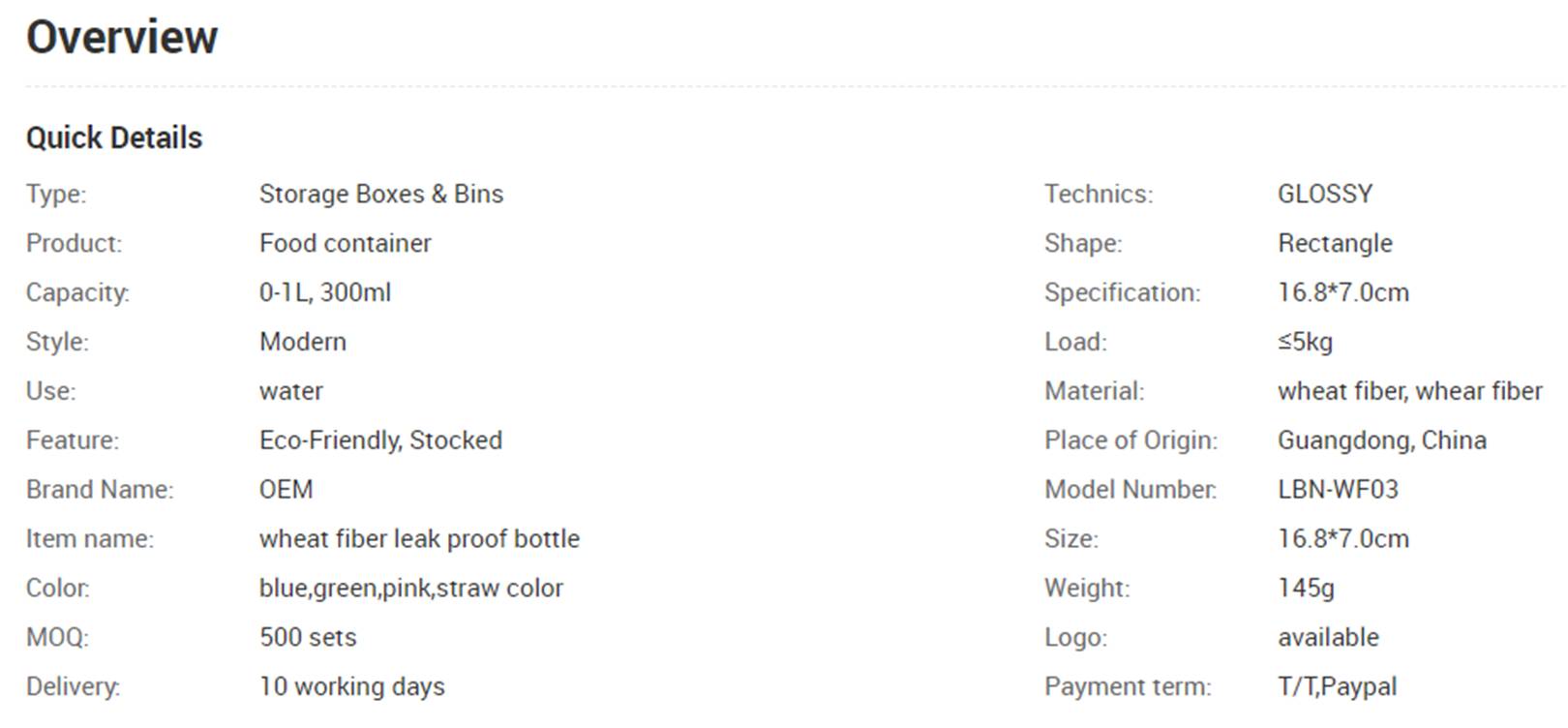1568x728 pixels.
Task: Click the 'Modern' style value
Action: click(x=303, y=342)
